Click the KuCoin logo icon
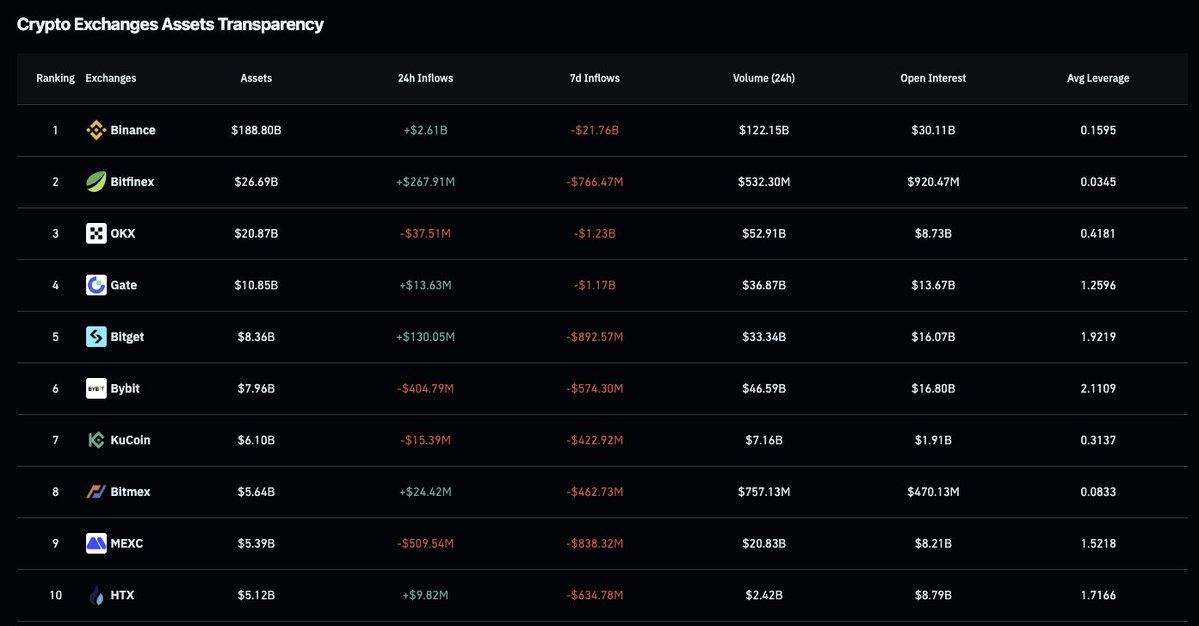The width and height of the screenshot is (1199, 626). (95, 439)
